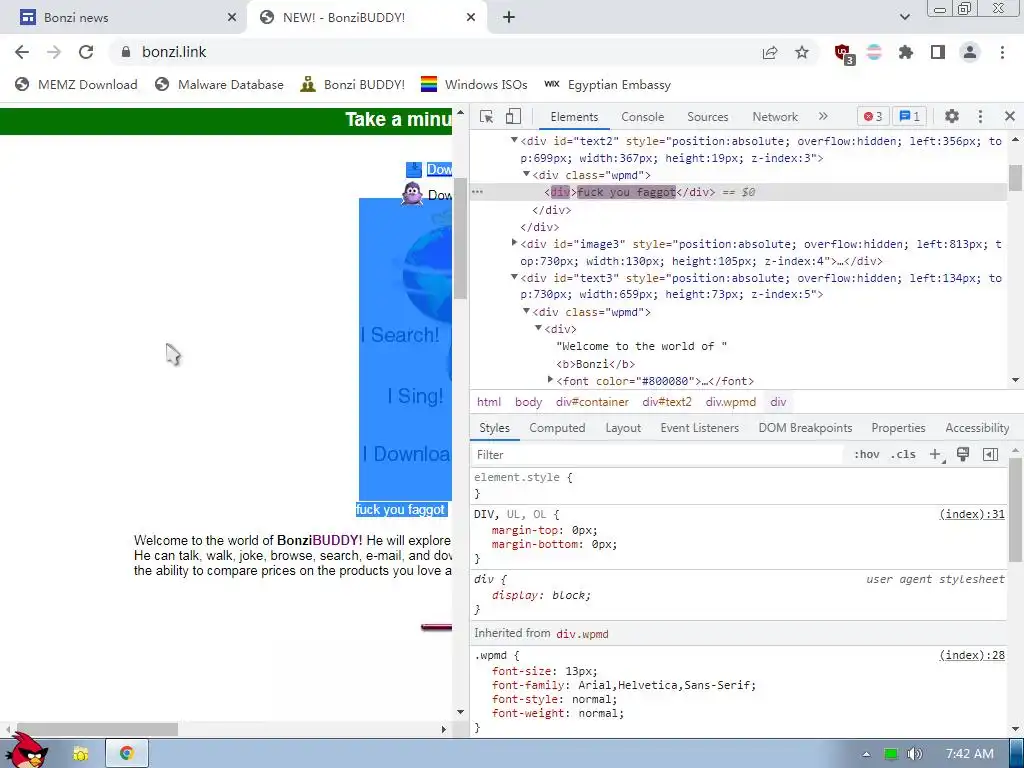
Task: Collapse the div above "Welcome to the world of"
Action: coord(539,328)
